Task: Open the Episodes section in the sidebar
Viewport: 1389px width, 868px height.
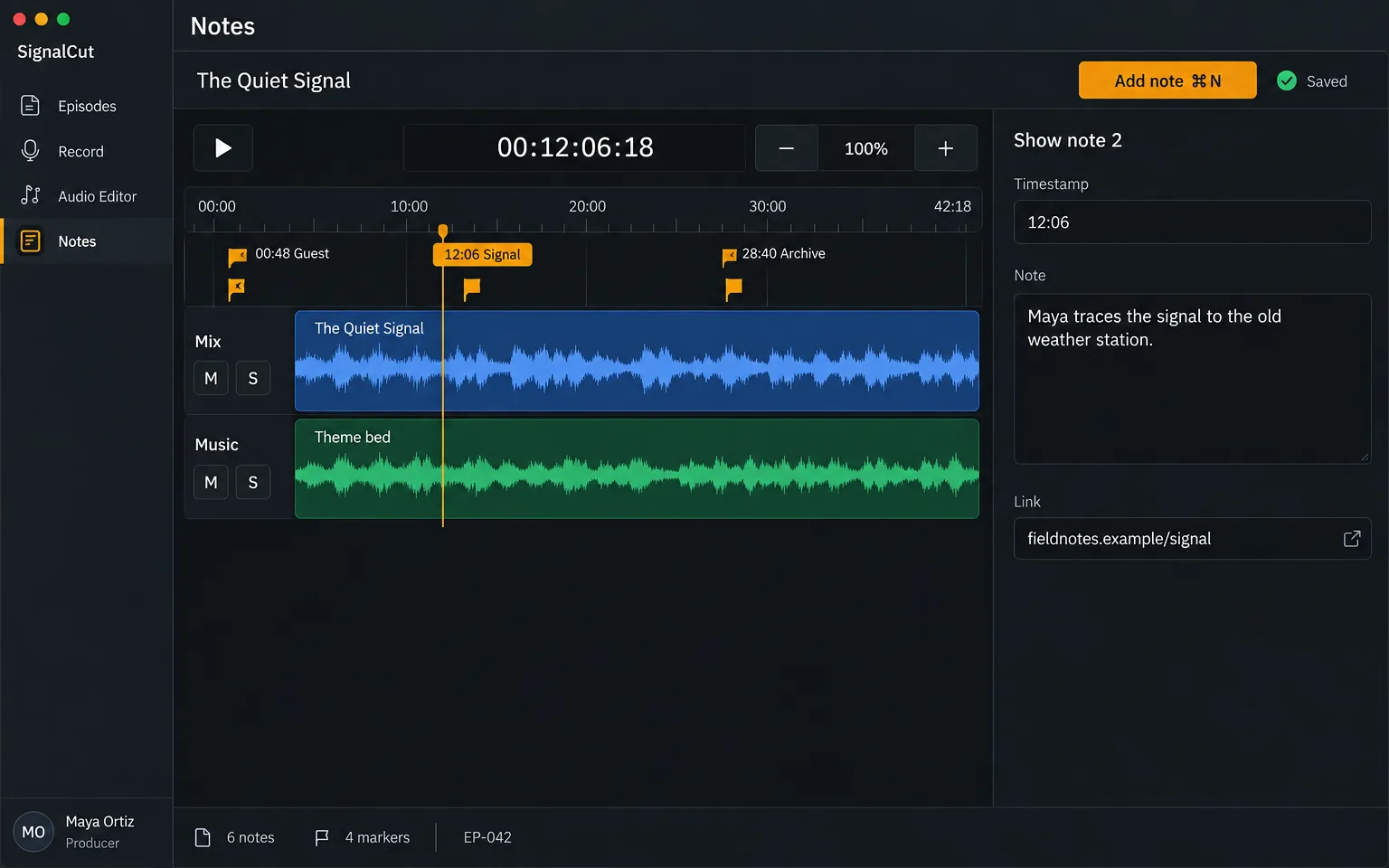Action: [87, 106]
